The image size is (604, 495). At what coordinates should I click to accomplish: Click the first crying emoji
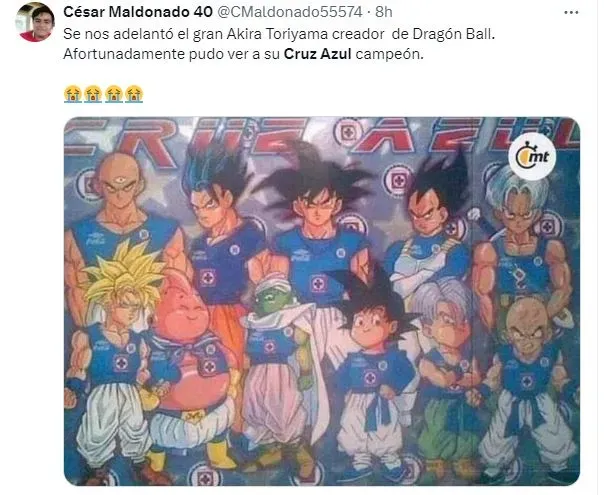72,94
